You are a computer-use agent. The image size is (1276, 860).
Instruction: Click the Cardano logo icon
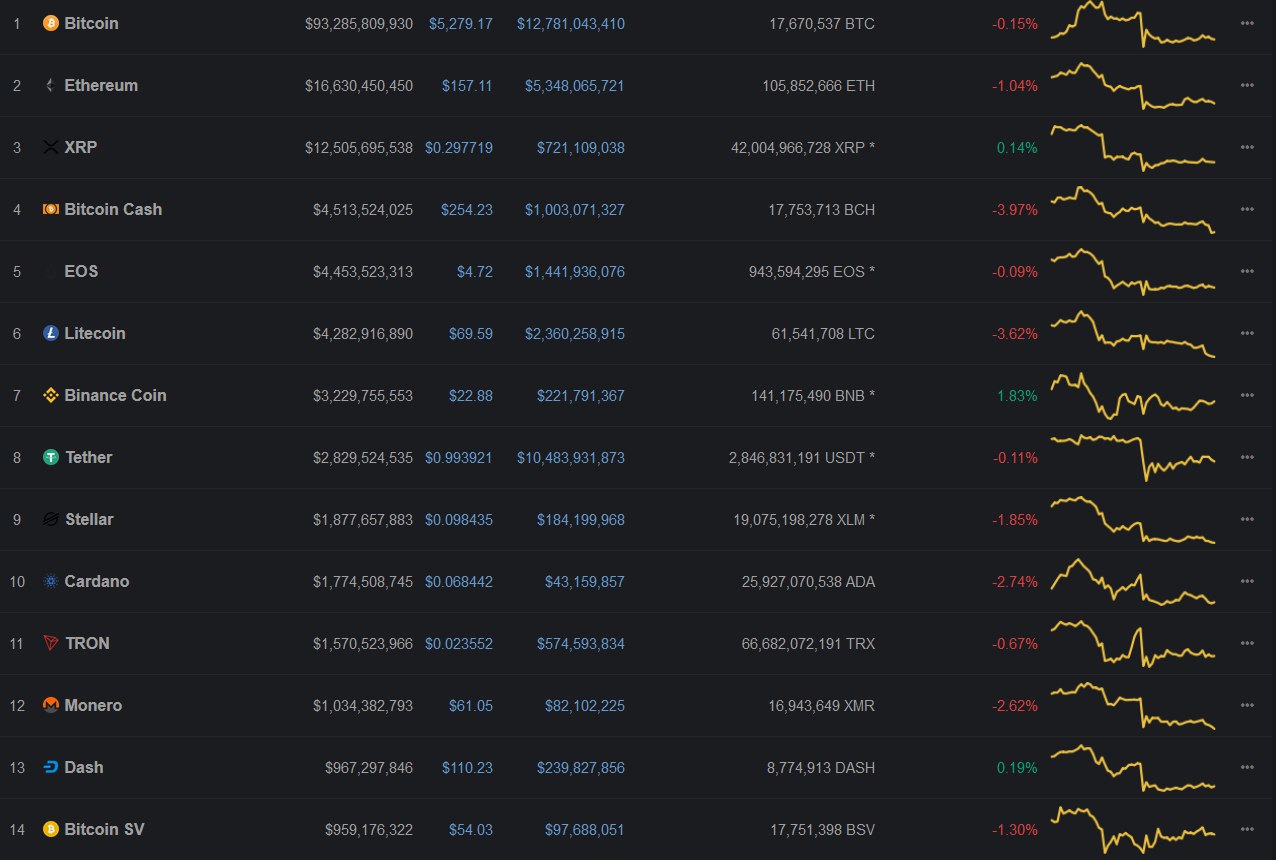pyautogui.click(x=51, y=581)
